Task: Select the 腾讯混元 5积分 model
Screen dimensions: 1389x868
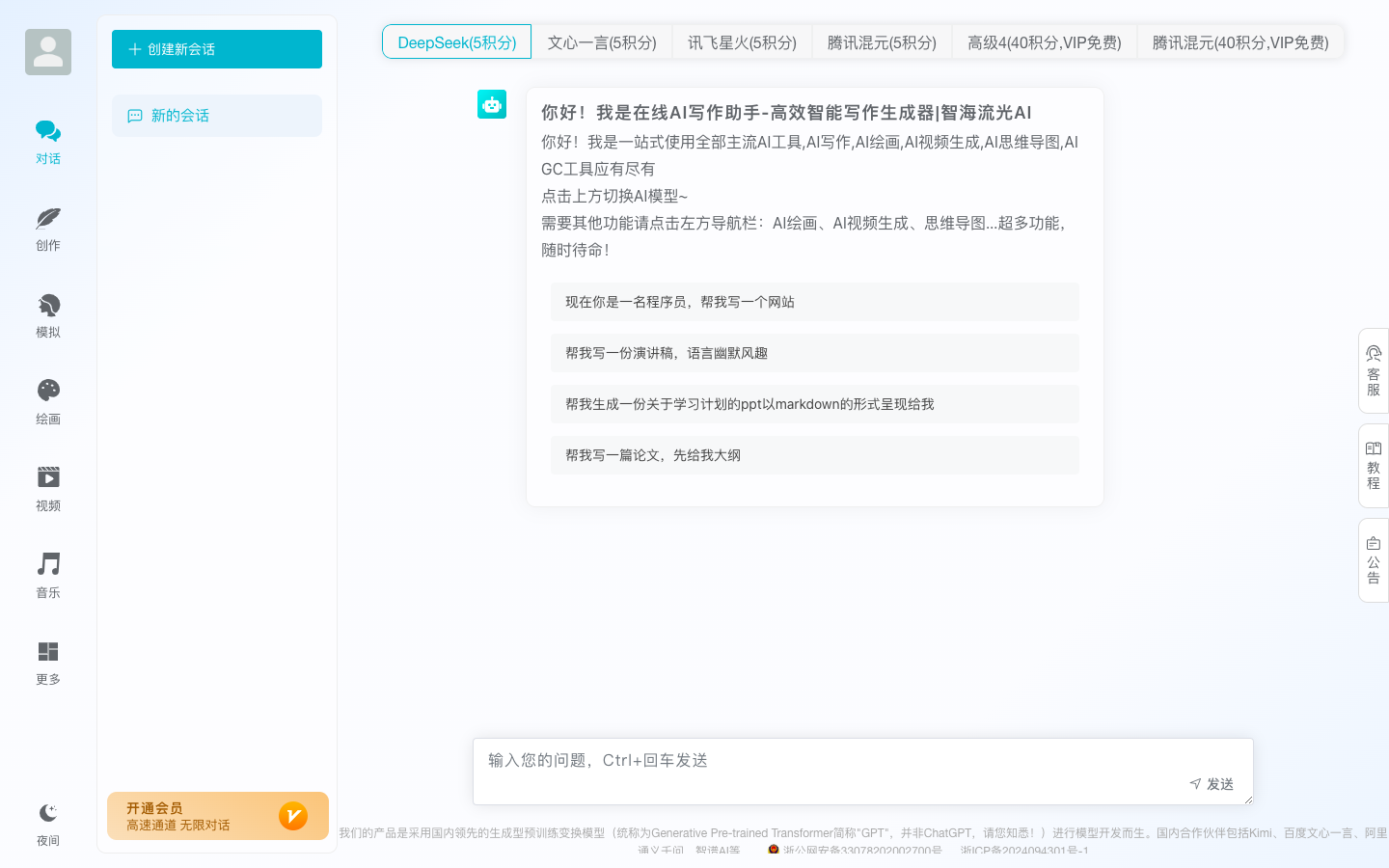Action: [881, 41]
